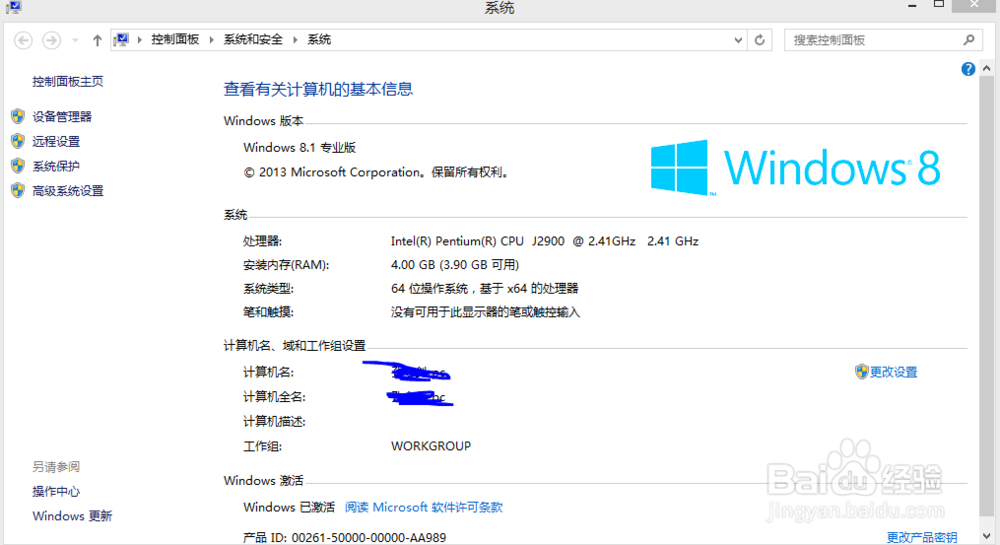Open 阅读 Microsoft 软件许可条款 link

[x=423, y=507]
